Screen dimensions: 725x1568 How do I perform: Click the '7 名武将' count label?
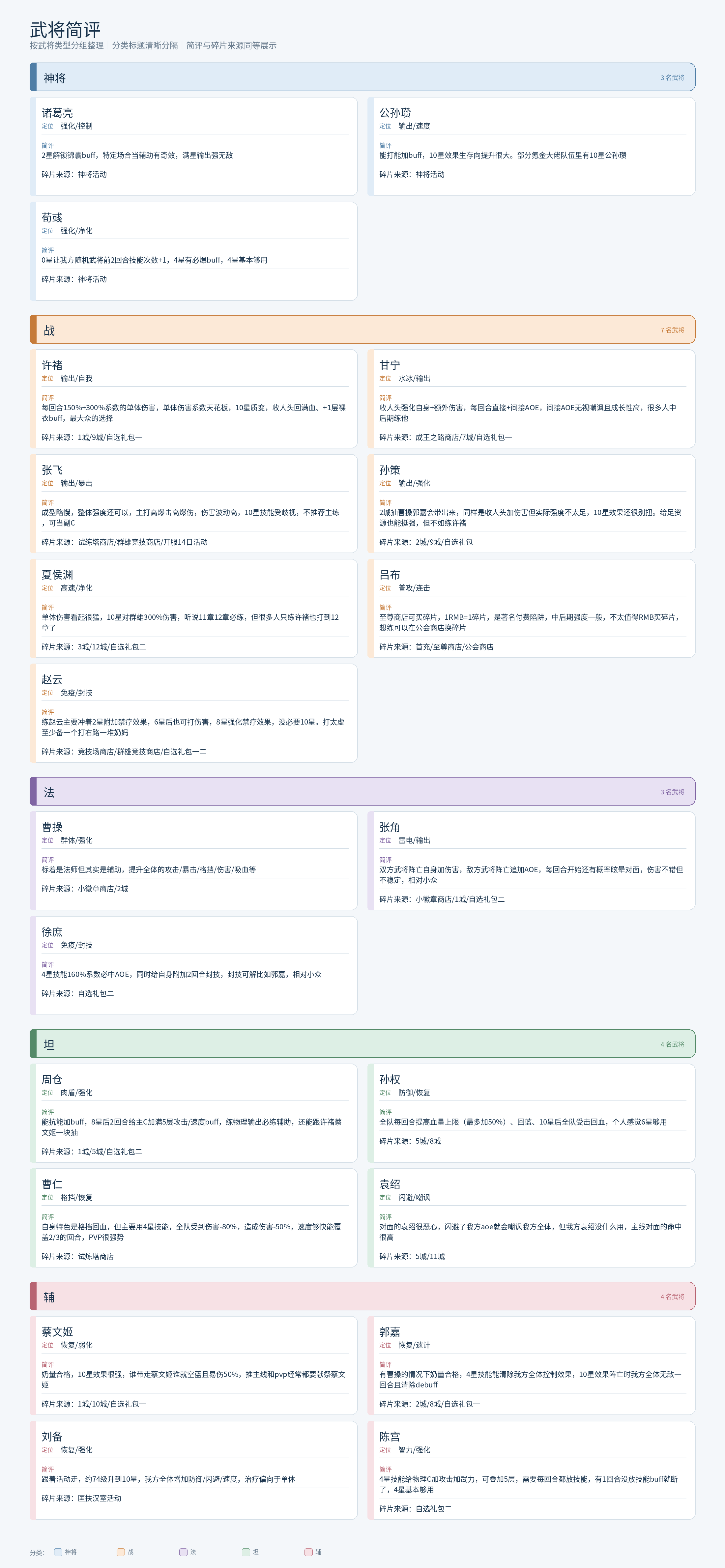(x=672, y=330)
